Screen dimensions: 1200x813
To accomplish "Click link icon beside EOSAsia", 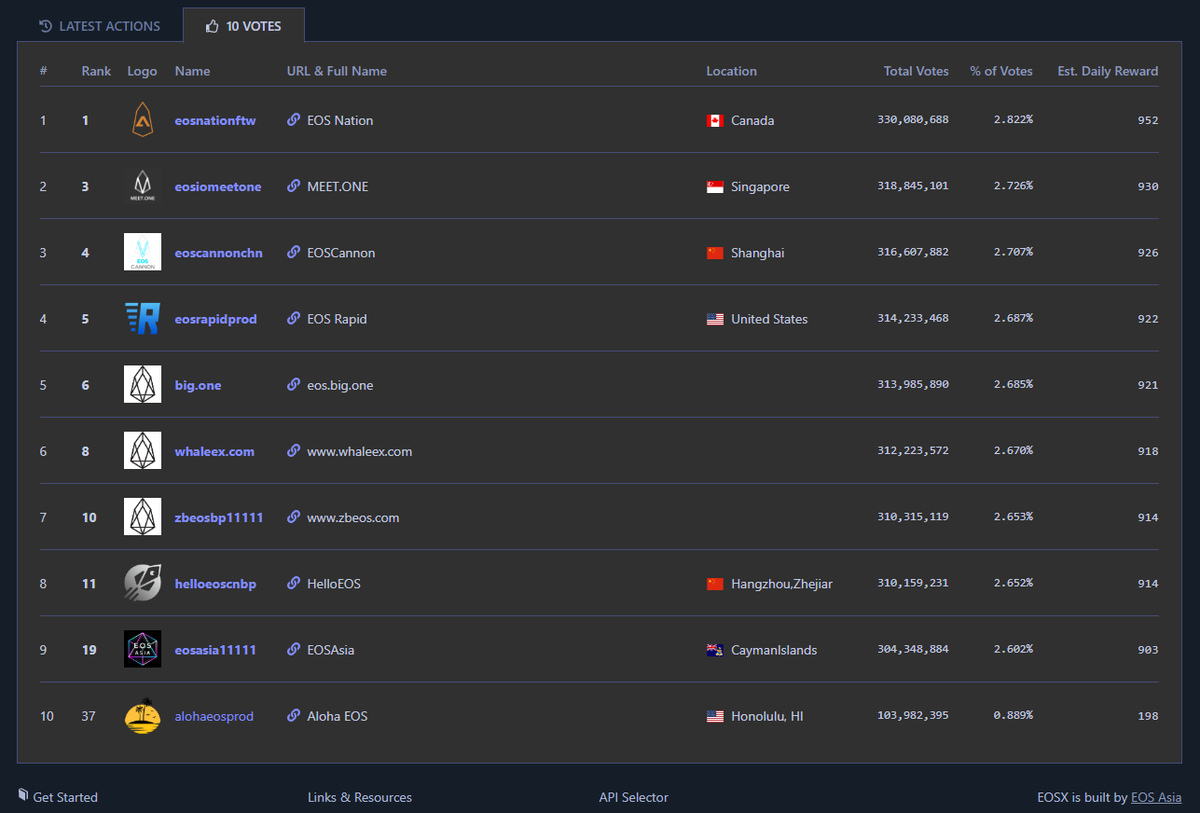I will [293, 649].
